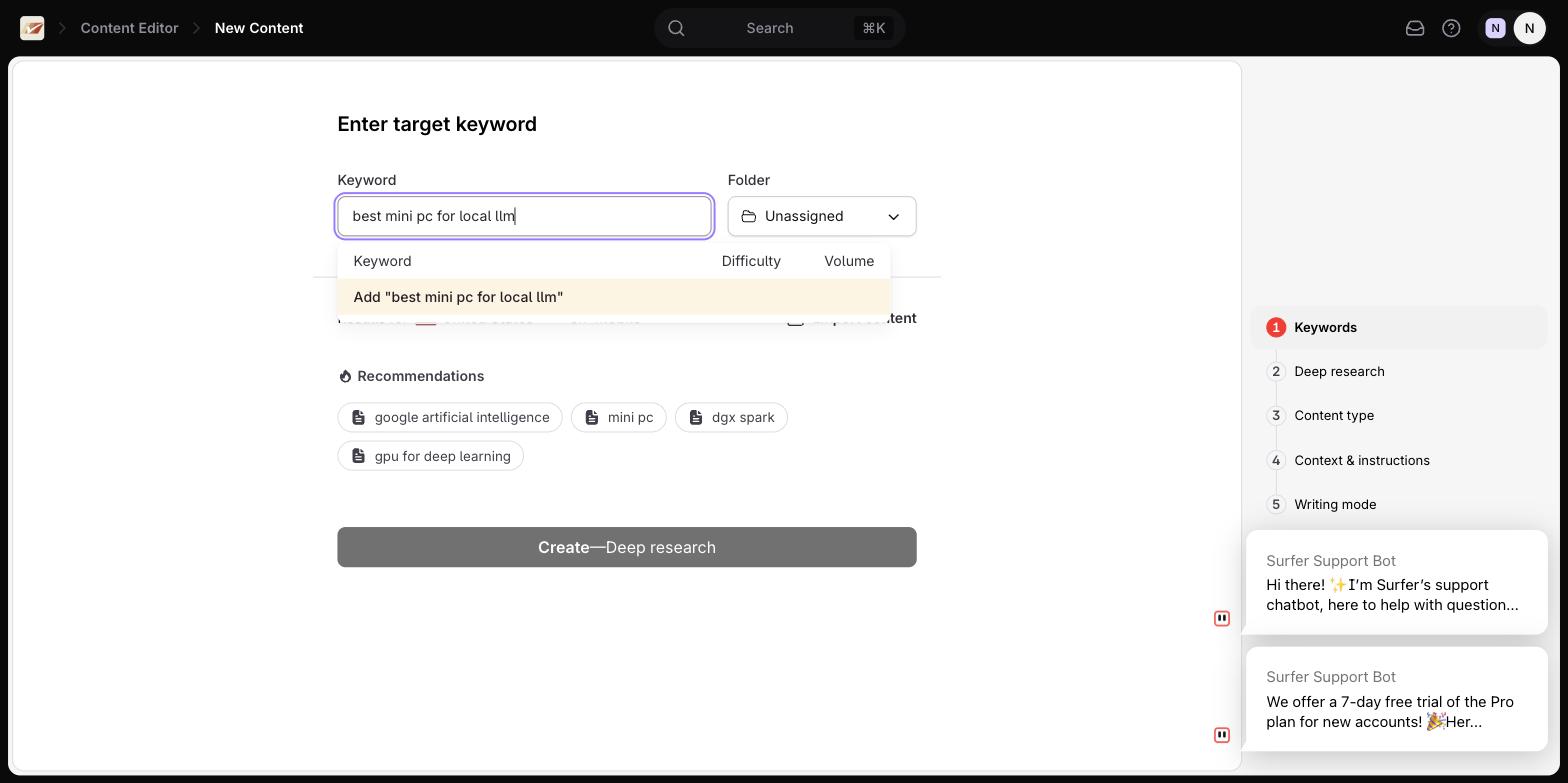The width and height of the screenshot is (1568, 783).
Task: Click the search magnifier icon
Action: [x=677, y=28]
